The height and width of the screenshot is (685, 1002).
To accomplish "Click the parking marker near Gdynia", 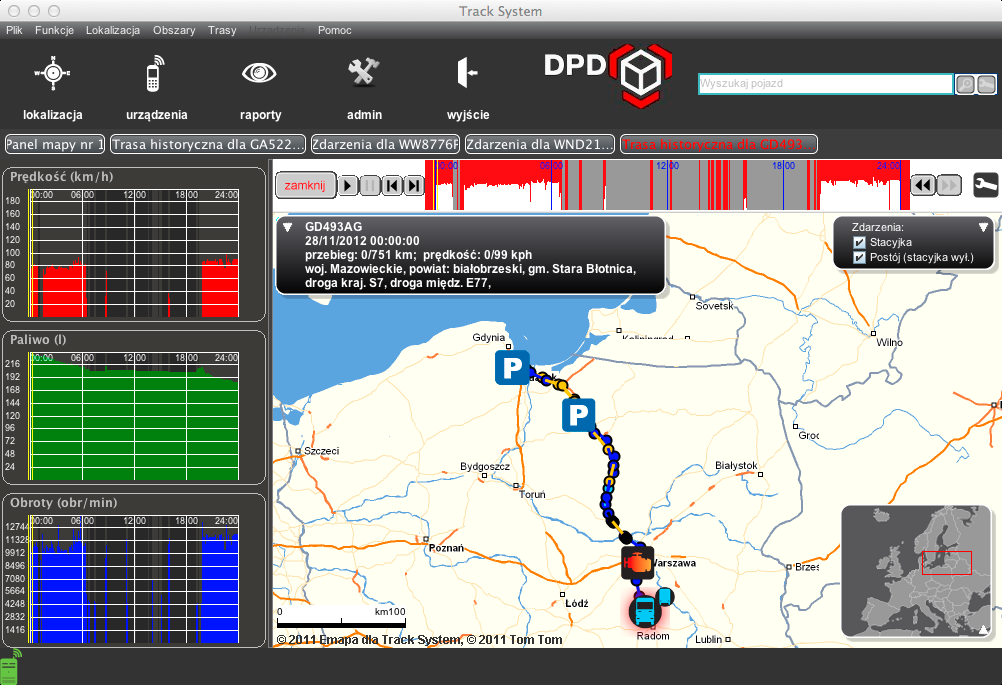I will click(512, 367).
